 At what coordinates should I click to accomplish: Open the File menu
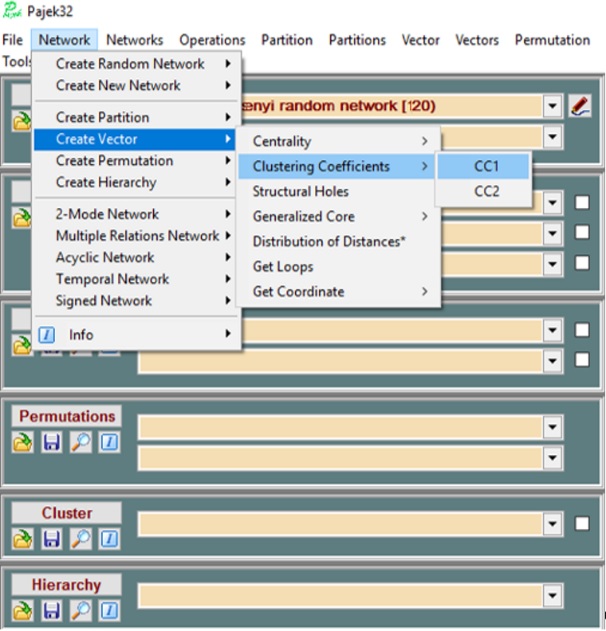coord(12,40)
